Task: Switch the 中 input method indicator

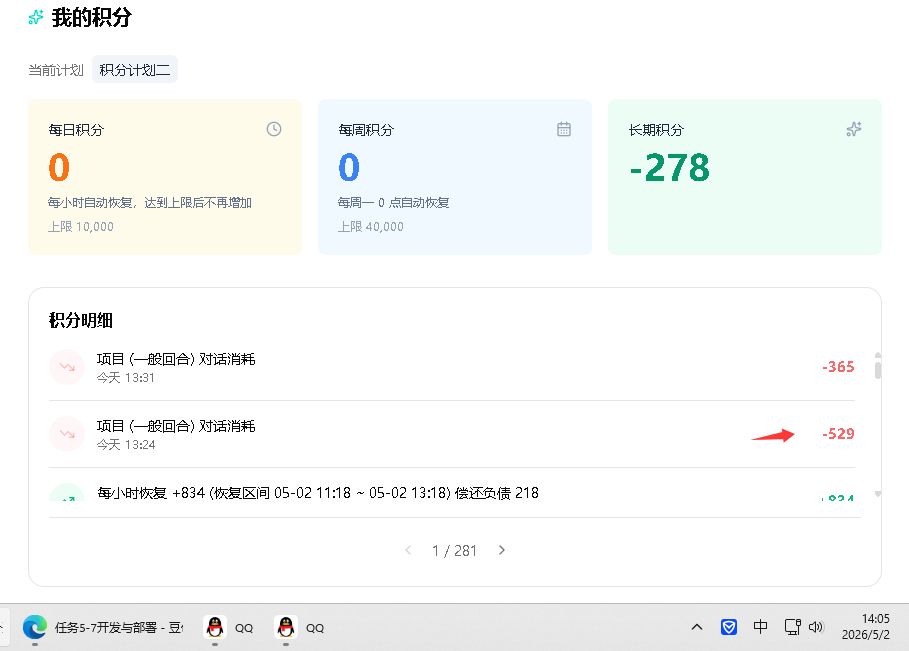Action: point(760,627)
